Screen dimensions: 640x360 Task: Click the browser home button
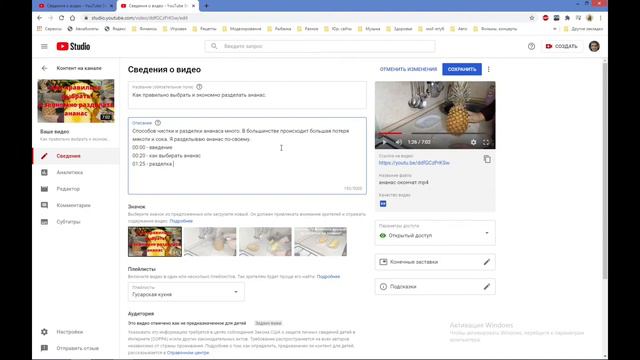[x=72, y=18]
